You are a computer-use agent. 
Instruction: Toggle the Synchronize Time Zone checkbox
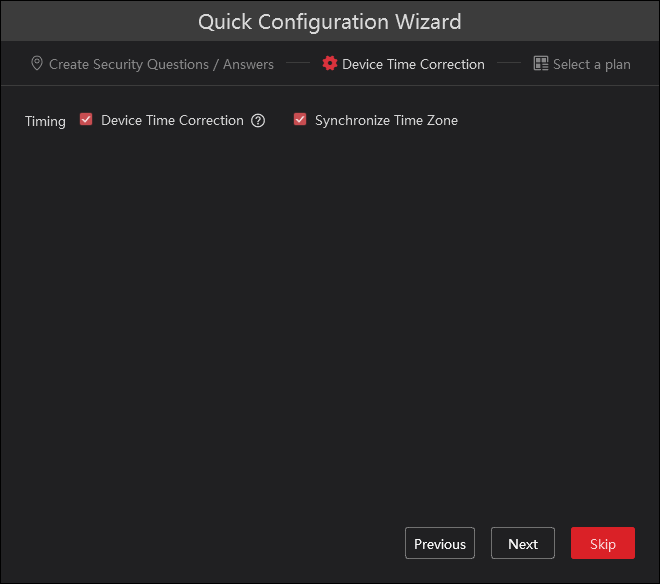coord(300,120)
